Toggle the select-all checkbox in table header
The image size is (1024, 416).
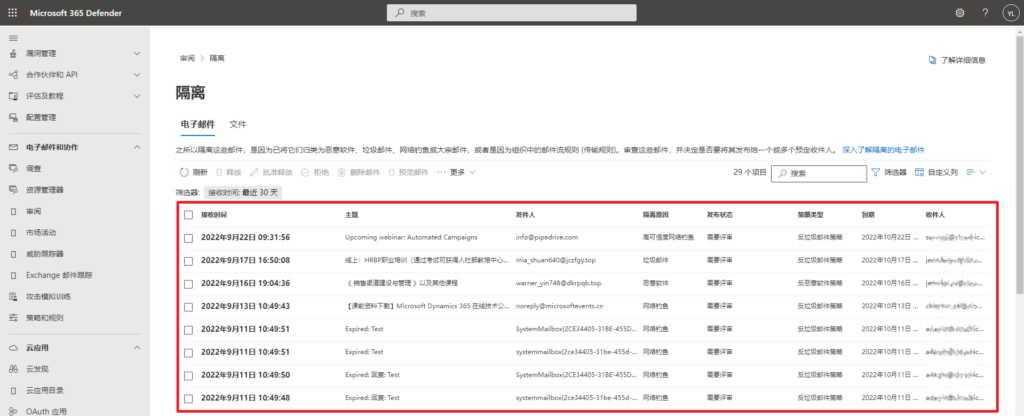pyautogui.click(x=188, y=215)
